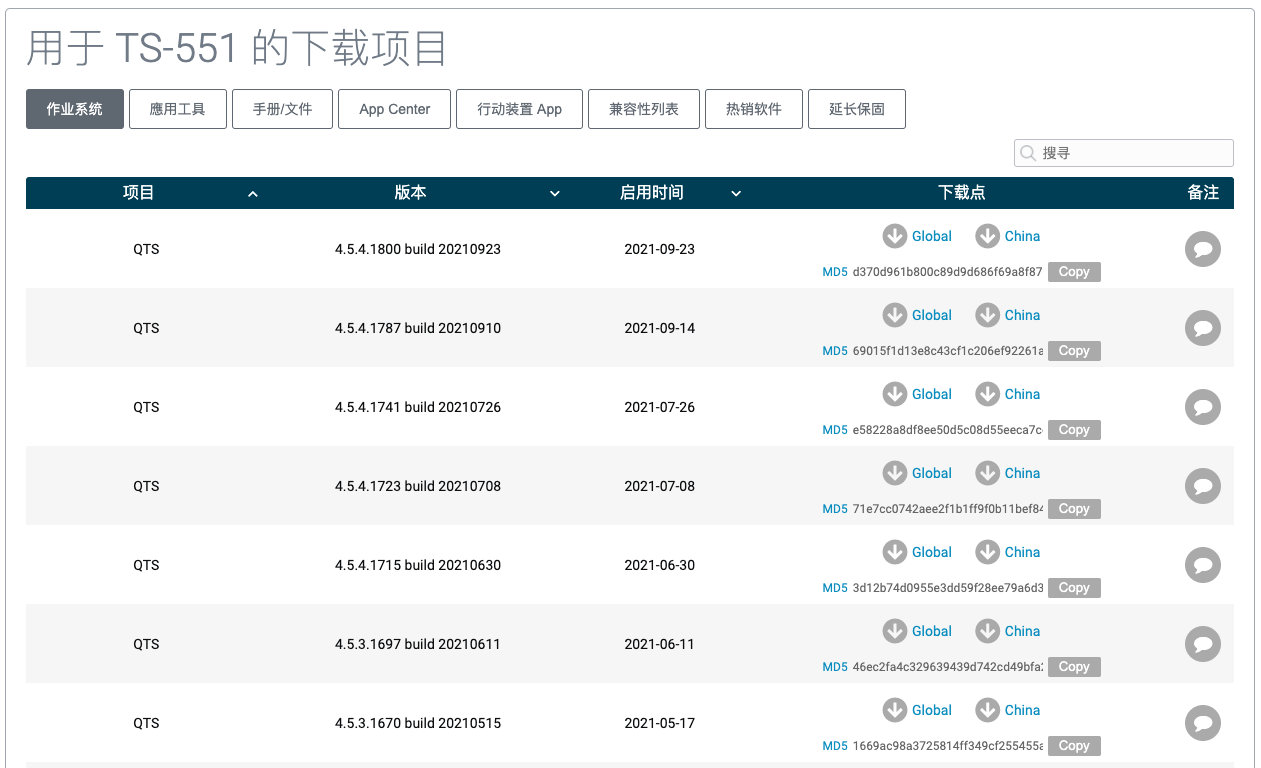Open the remark bubble for QTS 4.5.3.1670
Viewport: 1261px width, 768px height.
[x=1202, y=723]
